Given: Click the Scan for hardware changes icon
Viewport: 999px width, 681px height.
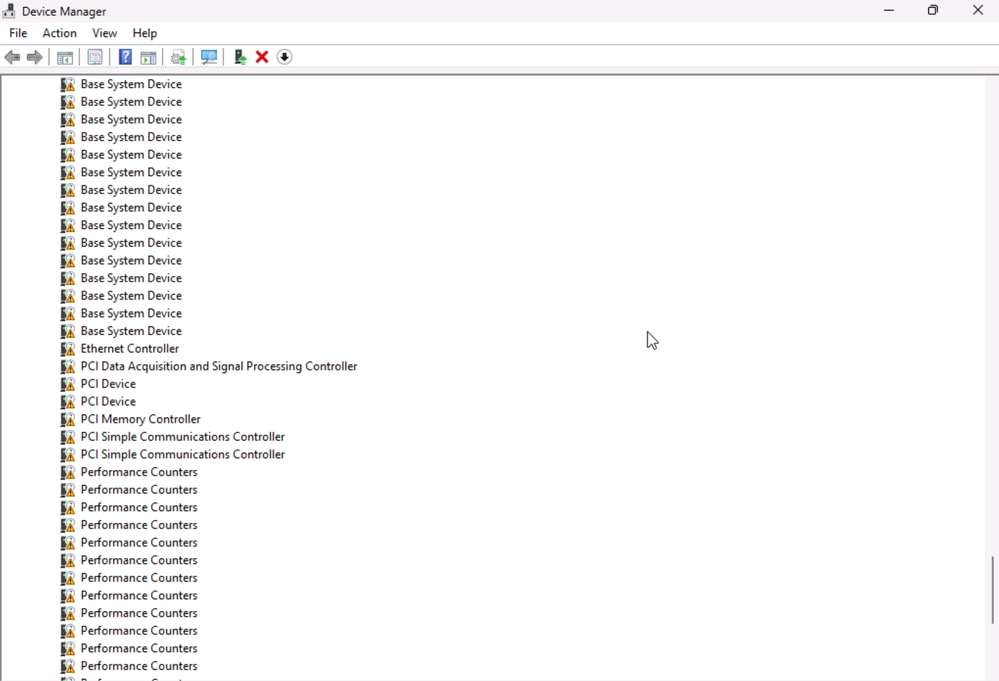Looking at the screenshot, I should [x=209, y=57].
